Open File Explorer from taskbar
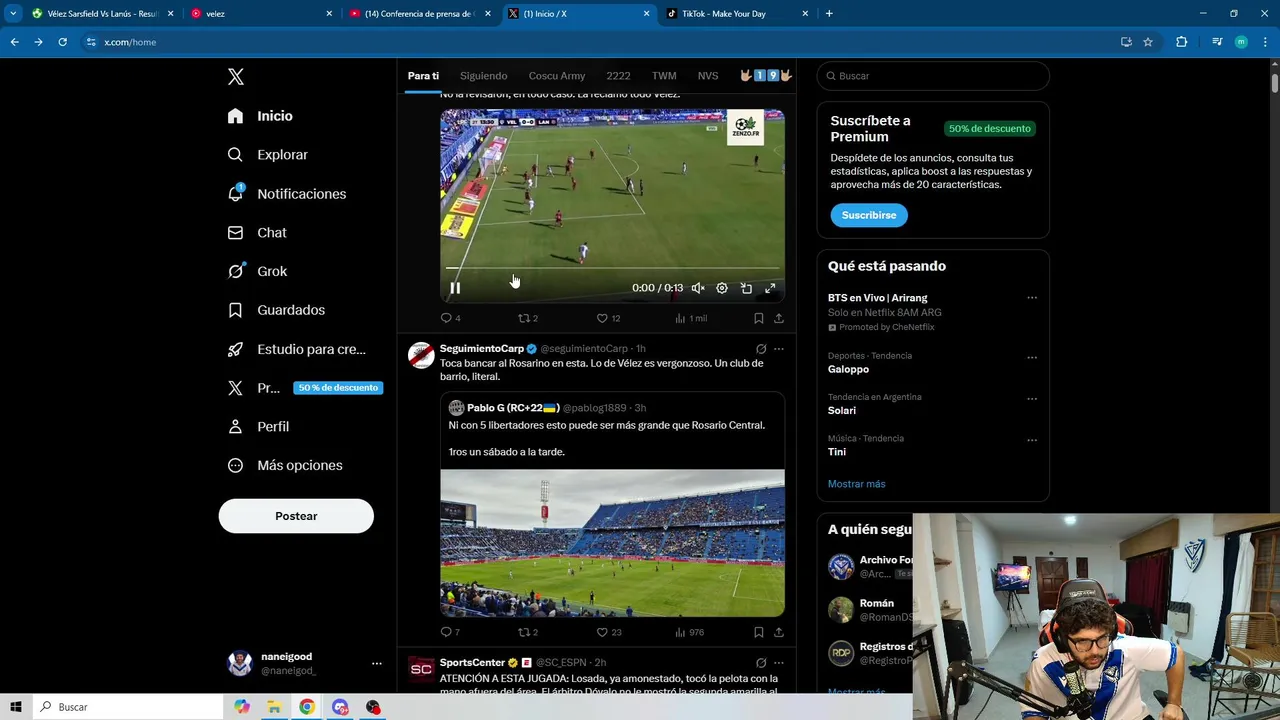 (x=274, y=707)
